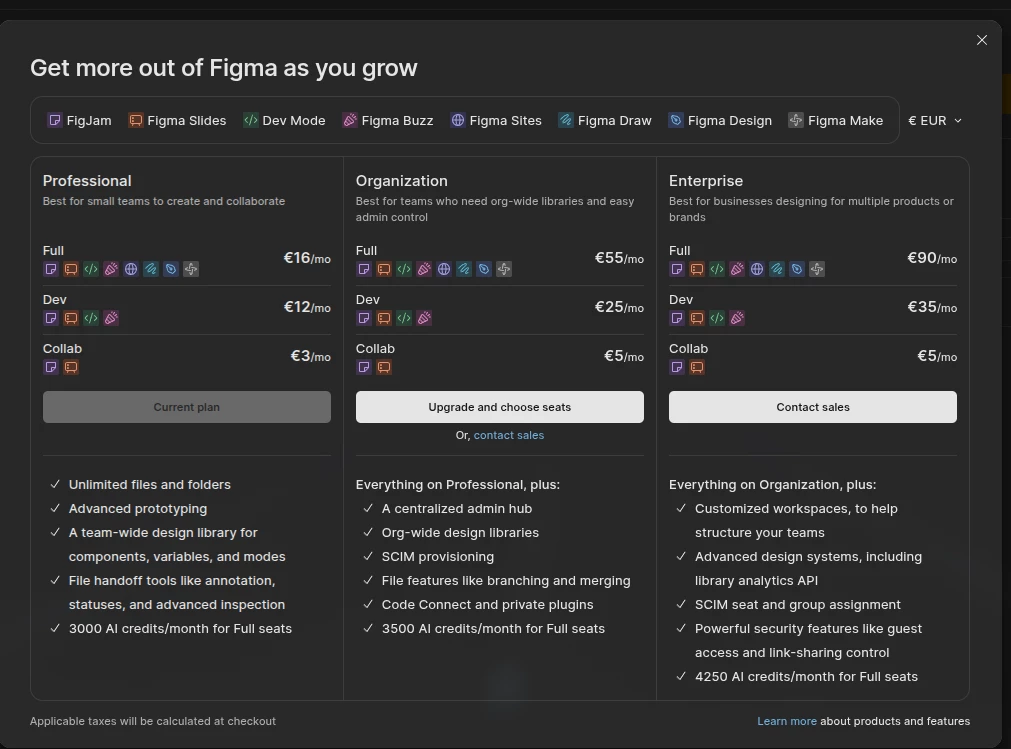Click the Enterprise plan heading

click(x=706, y=181)
